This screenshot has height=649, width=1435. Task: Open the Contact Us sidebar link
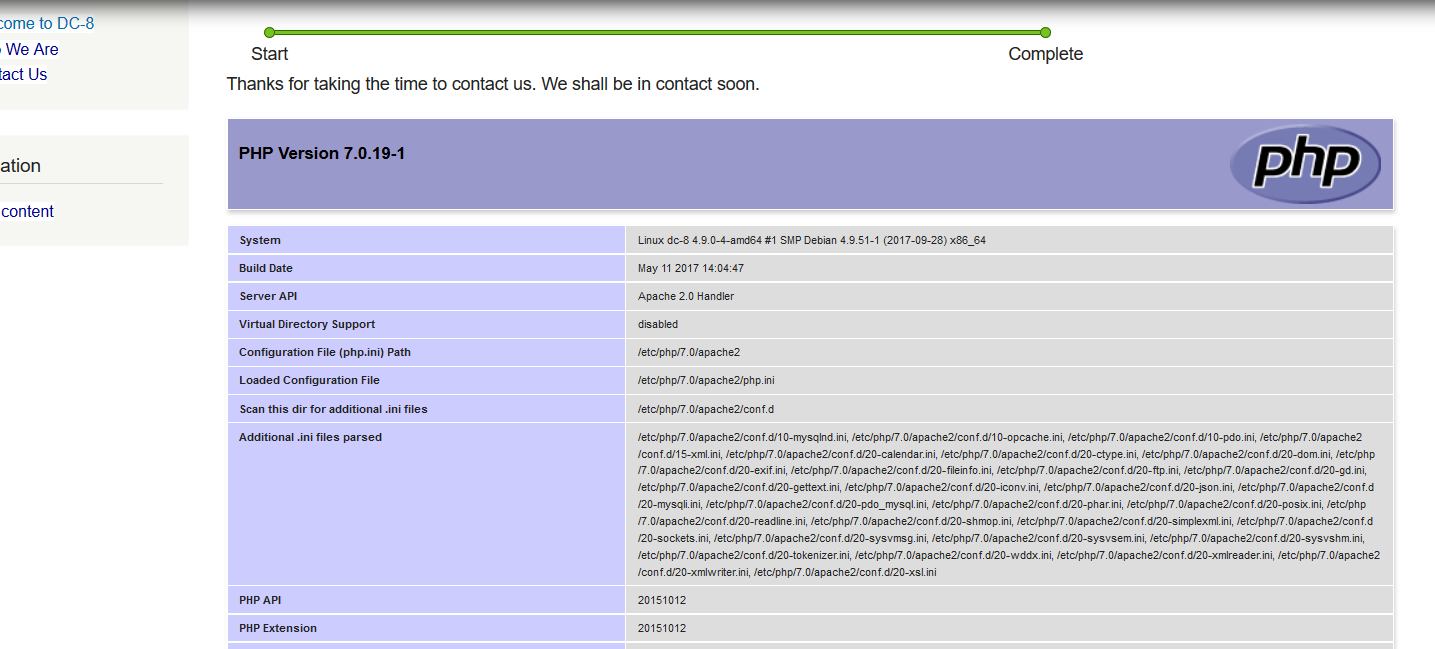tap(23, 74)
